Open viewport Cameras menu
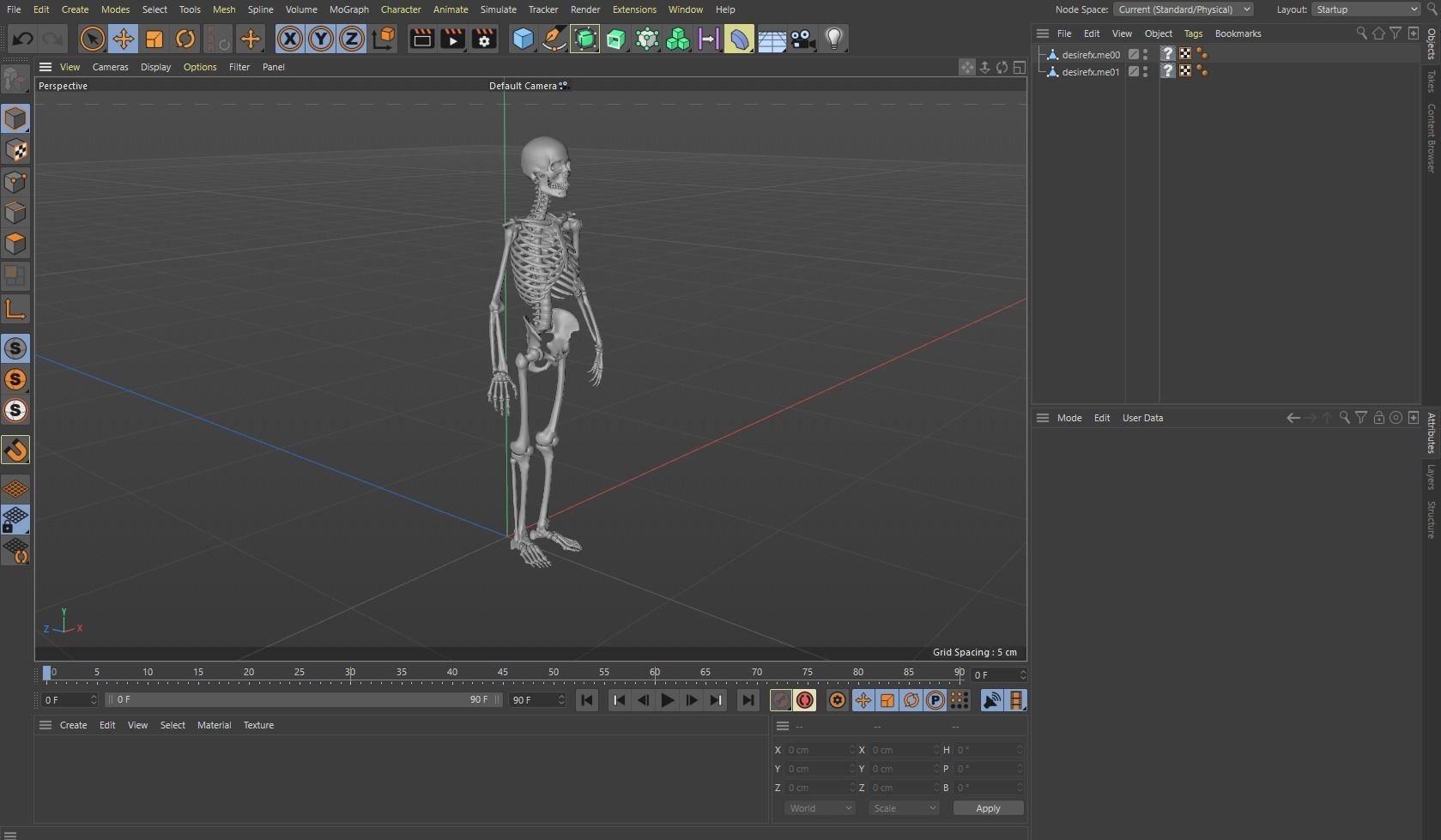Viewport: 1441px width, 840px height. (x=110, y=67)
